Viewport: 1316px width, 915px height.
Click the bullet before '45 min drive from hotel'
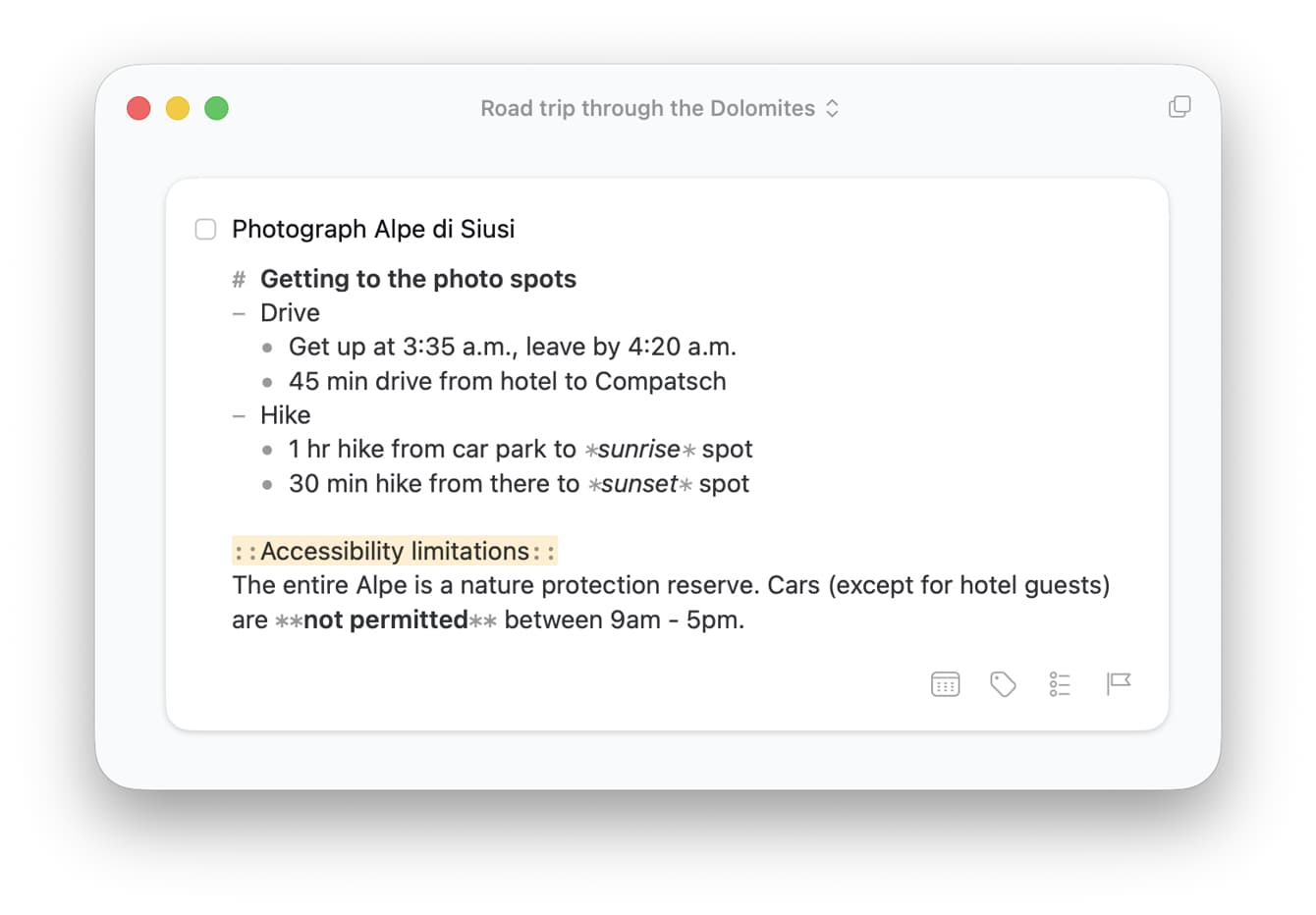coord(266,382)
